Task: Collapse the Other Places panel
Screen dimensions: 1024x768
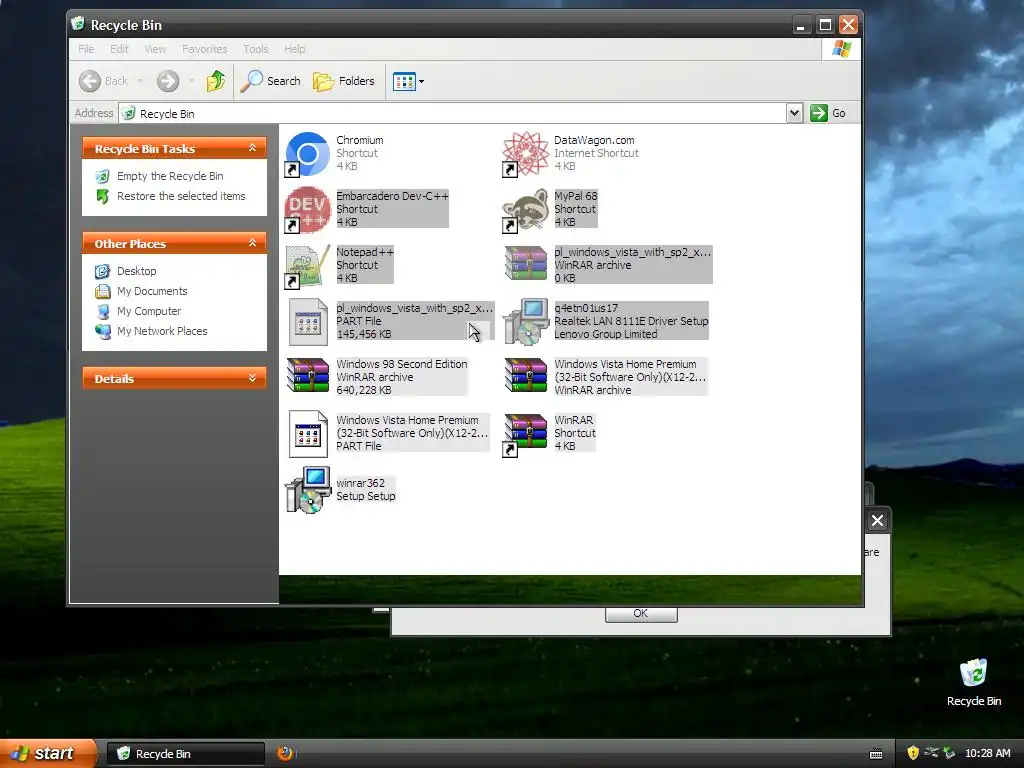Action: (x=252, y=243)
